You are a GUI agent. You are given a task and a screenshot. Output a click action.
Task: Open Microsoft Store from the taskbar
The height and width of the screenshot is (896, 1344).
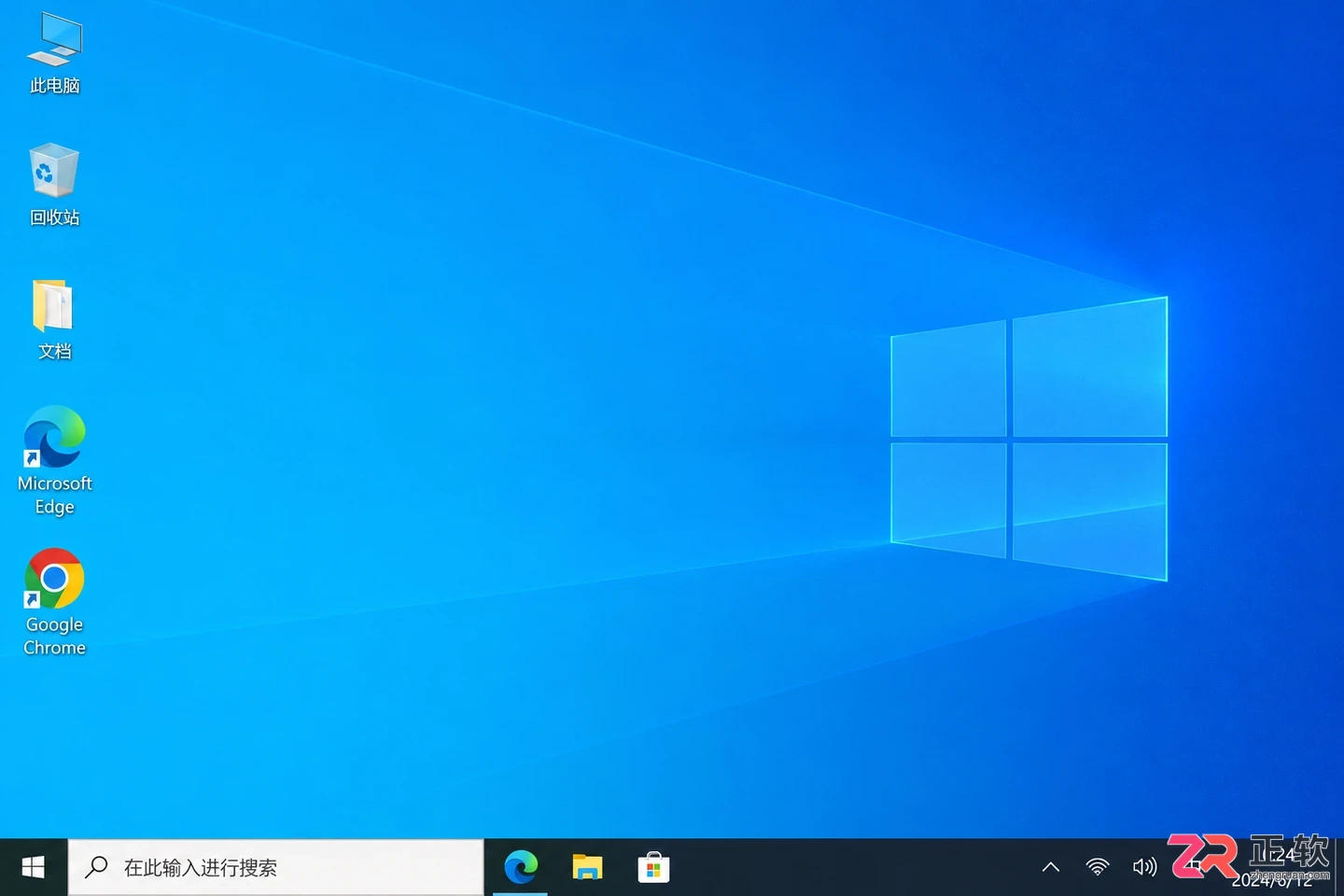pyautogui.click(x=653, y=868)
